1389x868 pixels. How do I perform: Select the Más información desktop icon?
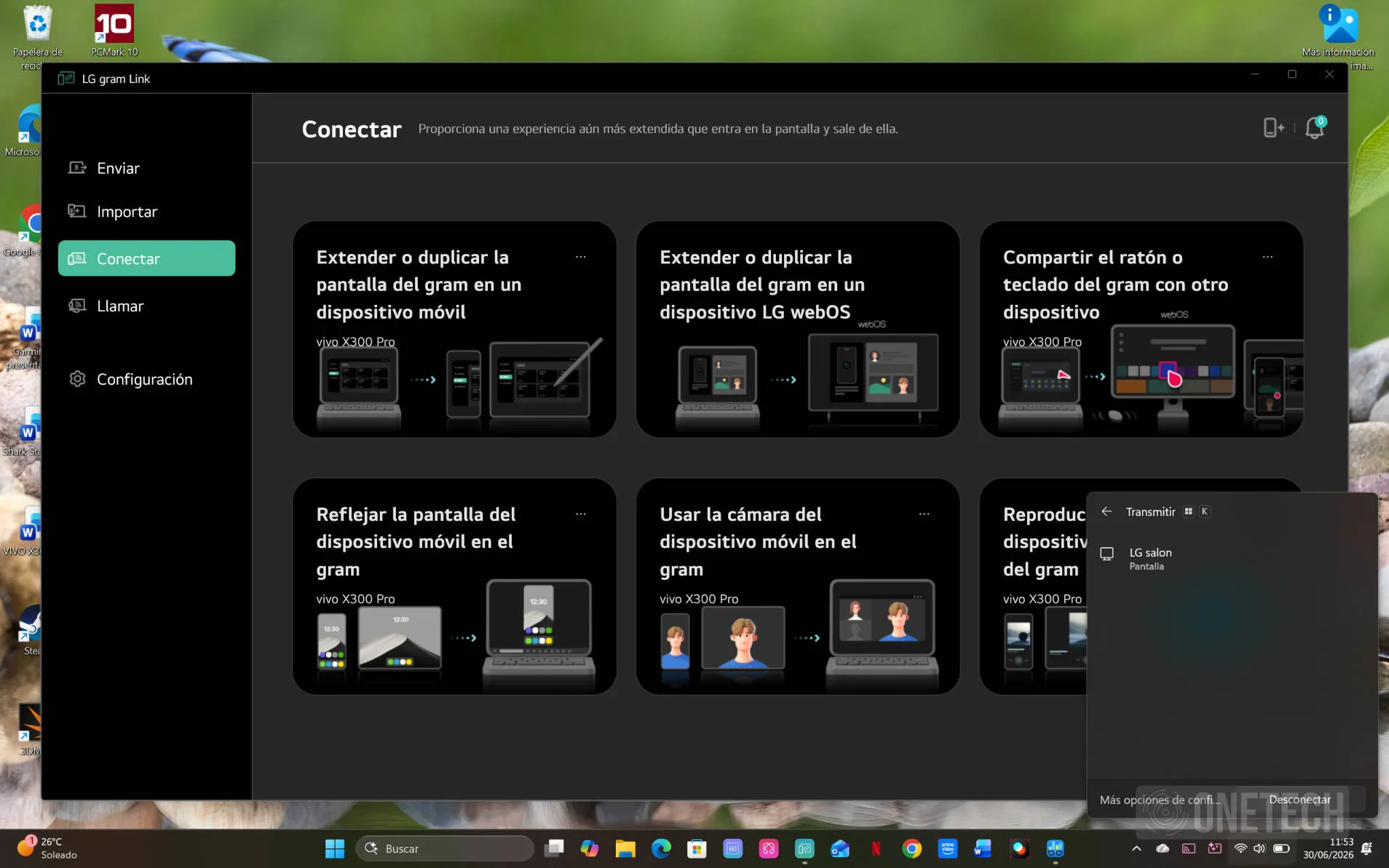pyautogui.click(x=1338, y=36)
